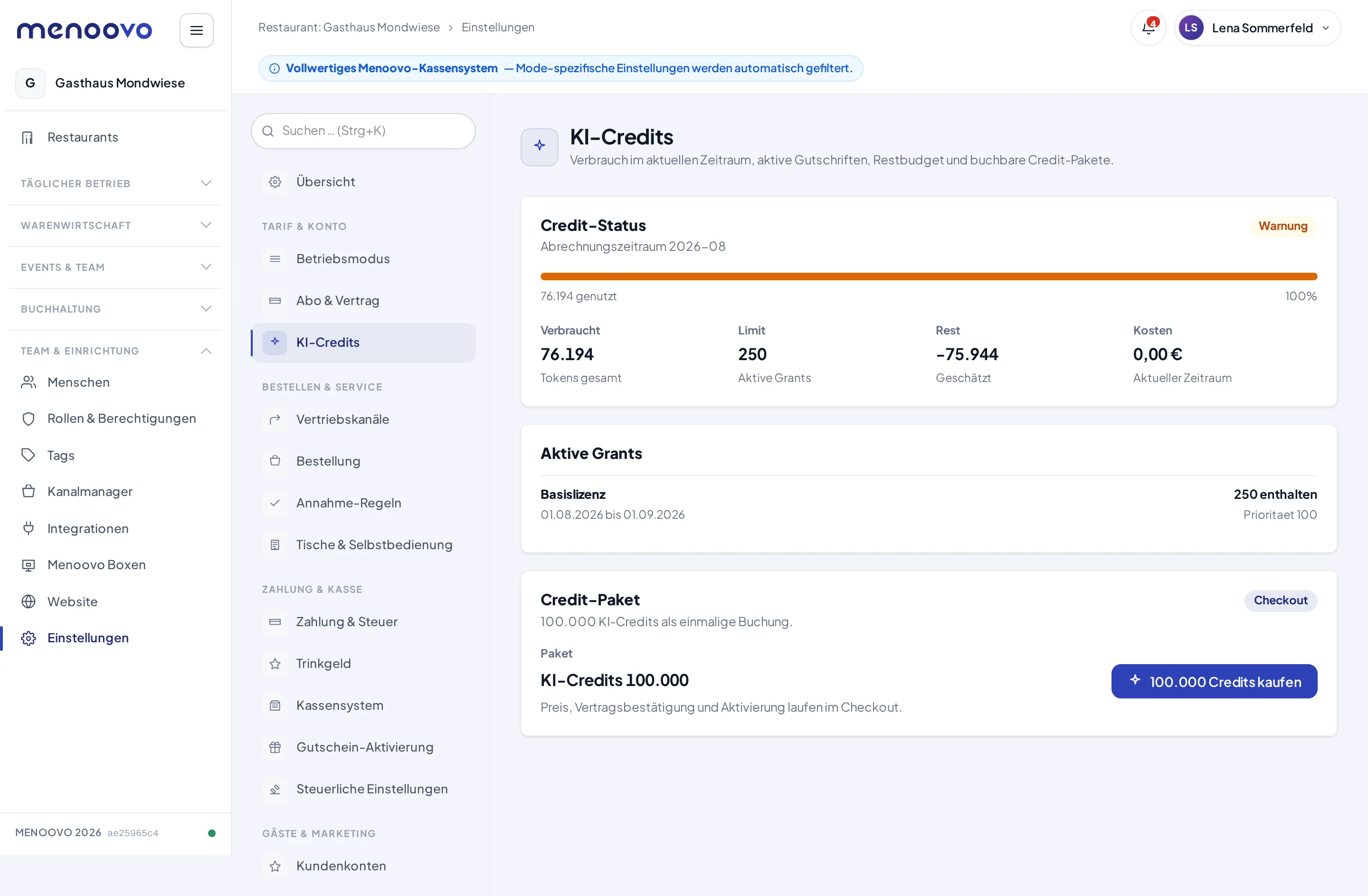Expand the Täglicher Betrieb section

pyautogui.click(x=115, y=183)
